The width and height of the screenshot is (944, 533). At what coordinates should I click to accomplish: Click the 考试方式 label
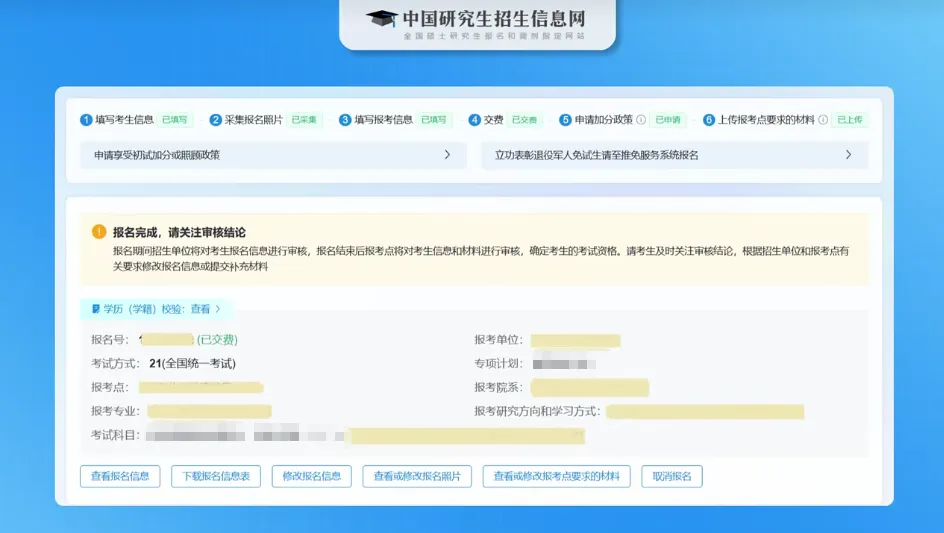(x=116, y=364)
